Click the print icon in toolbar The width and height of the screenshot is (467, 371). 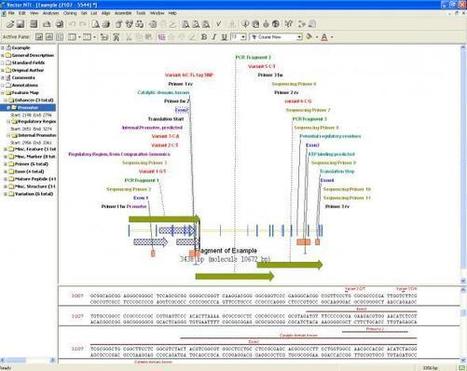59,24
